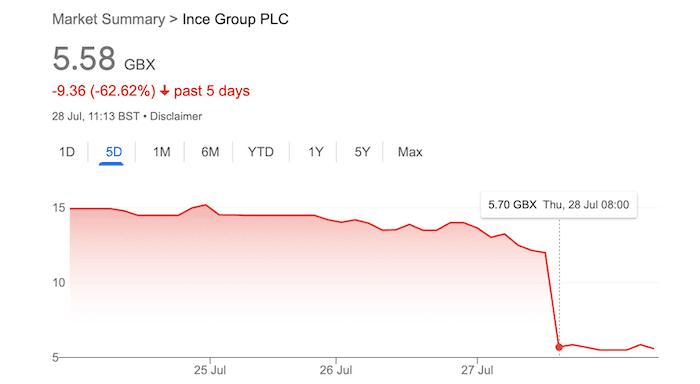
Task: Switch to the 1M range tab
Action: click(x=162, y=152)
